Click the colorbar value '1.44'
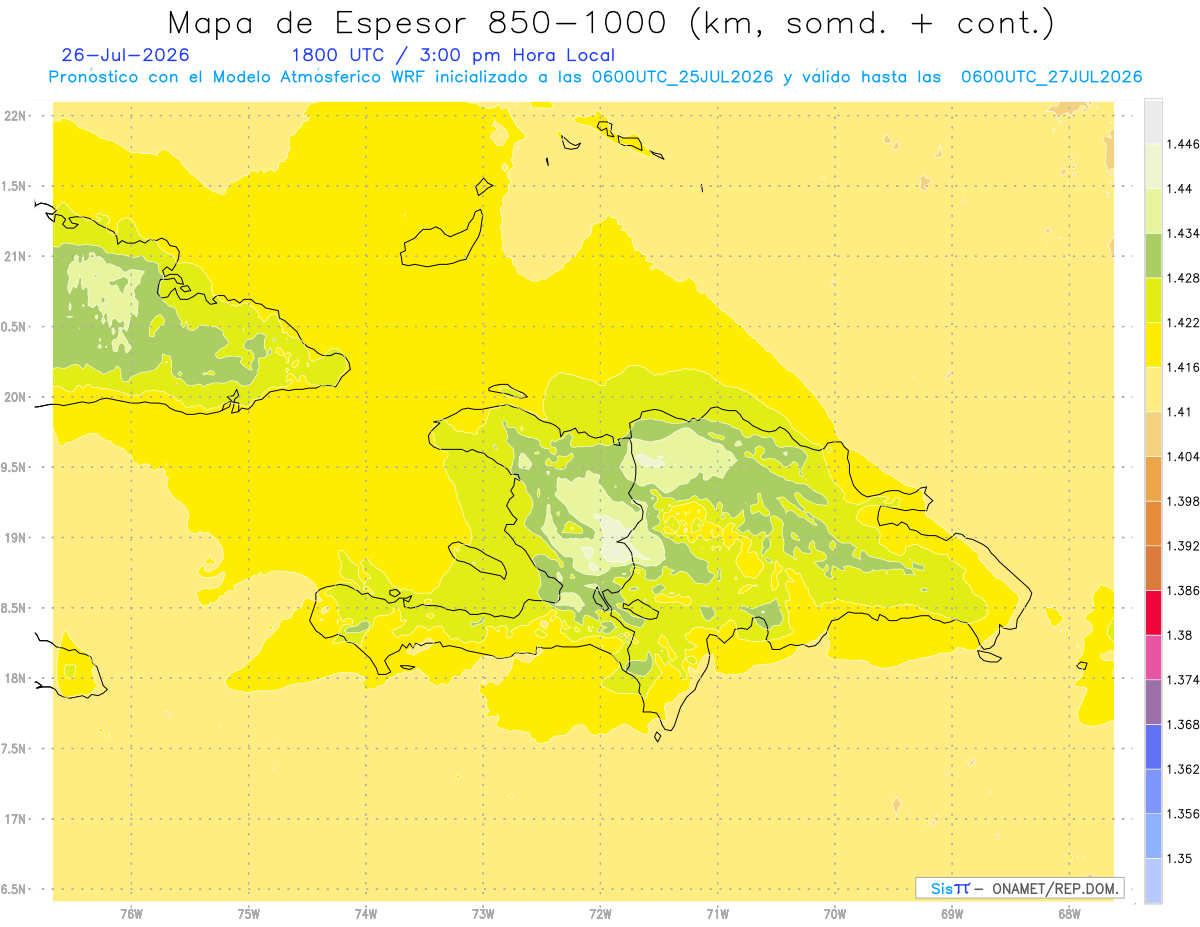1200x927 pixels. click(1180, 188)
